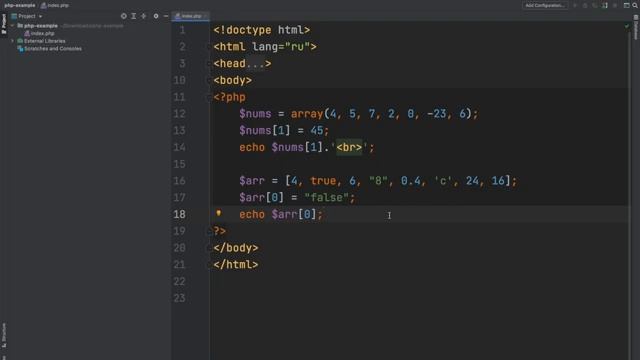Screen dimensions: 640x360
Task: Collapse html tag fold marker on line 2
Action: [210, 47]
